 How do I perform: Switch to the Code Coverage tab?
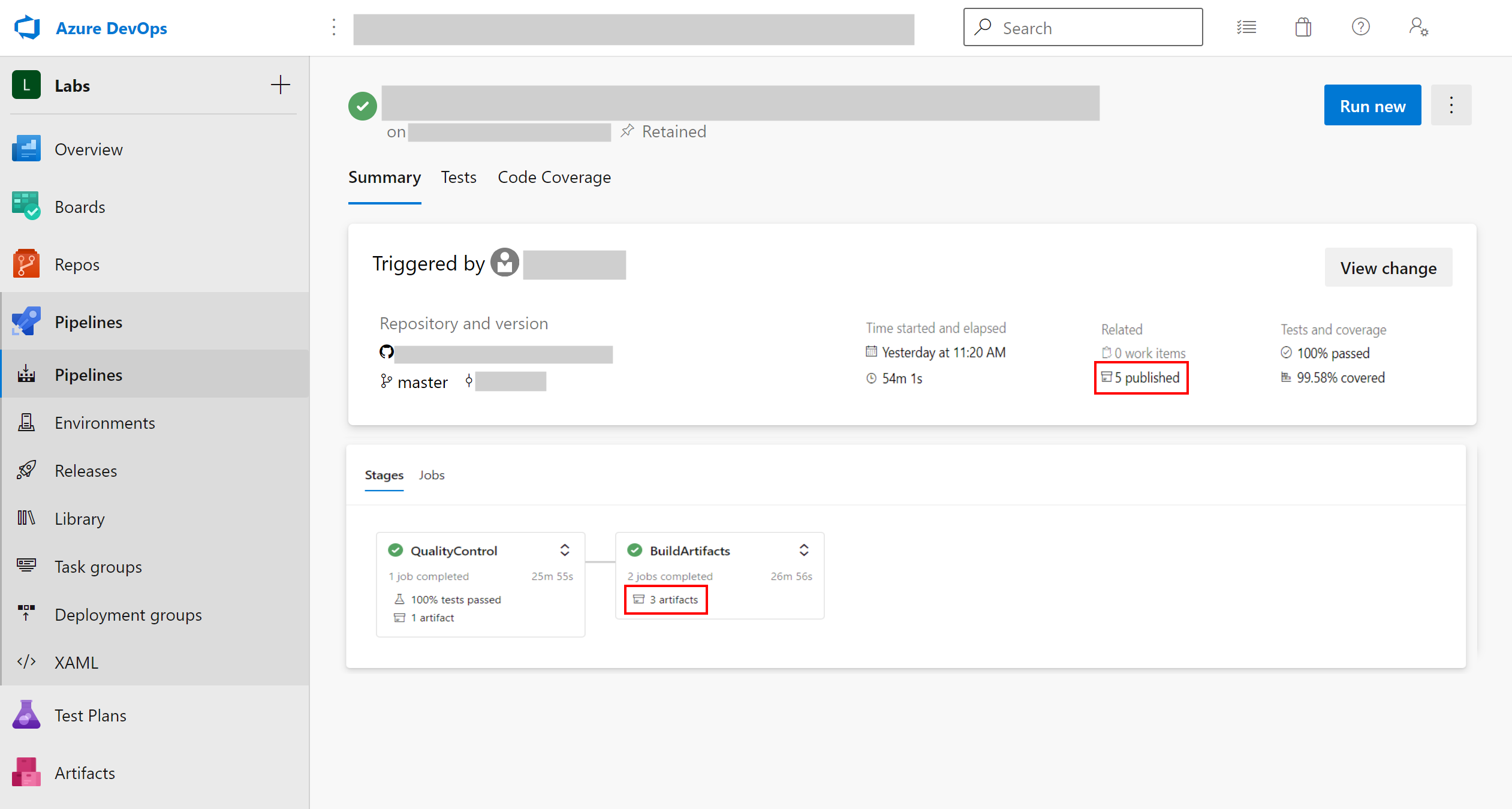(554, 178)
